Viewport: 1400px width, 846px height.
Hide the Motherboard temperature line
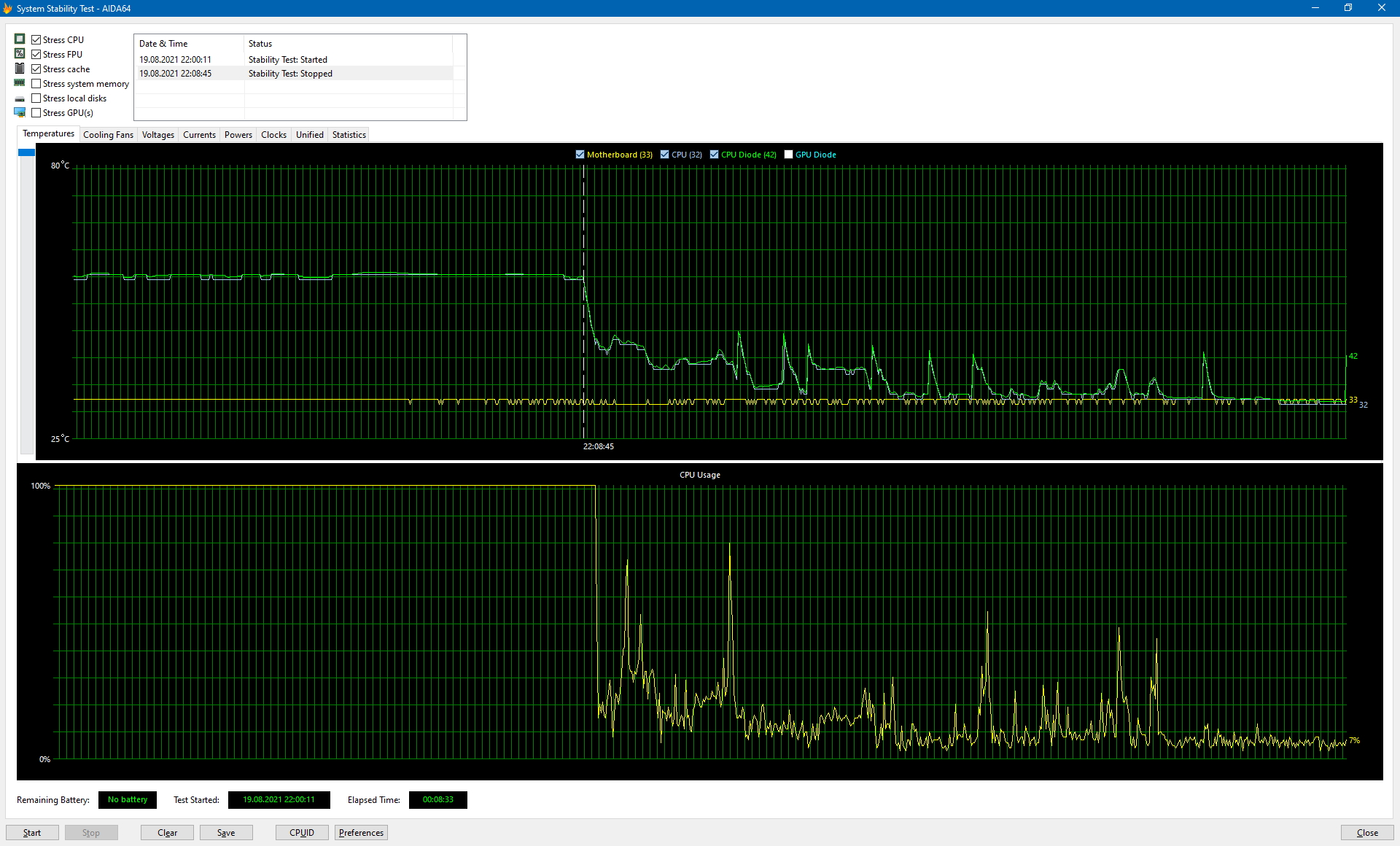(x=580, y=155)
